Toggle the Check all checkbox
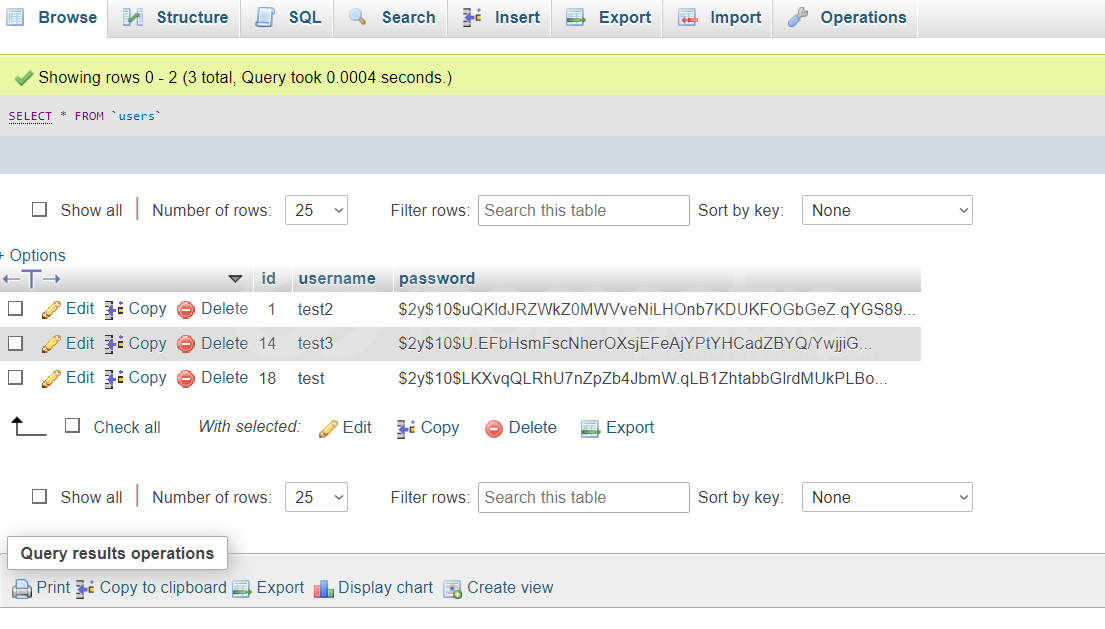 [72, 426]
